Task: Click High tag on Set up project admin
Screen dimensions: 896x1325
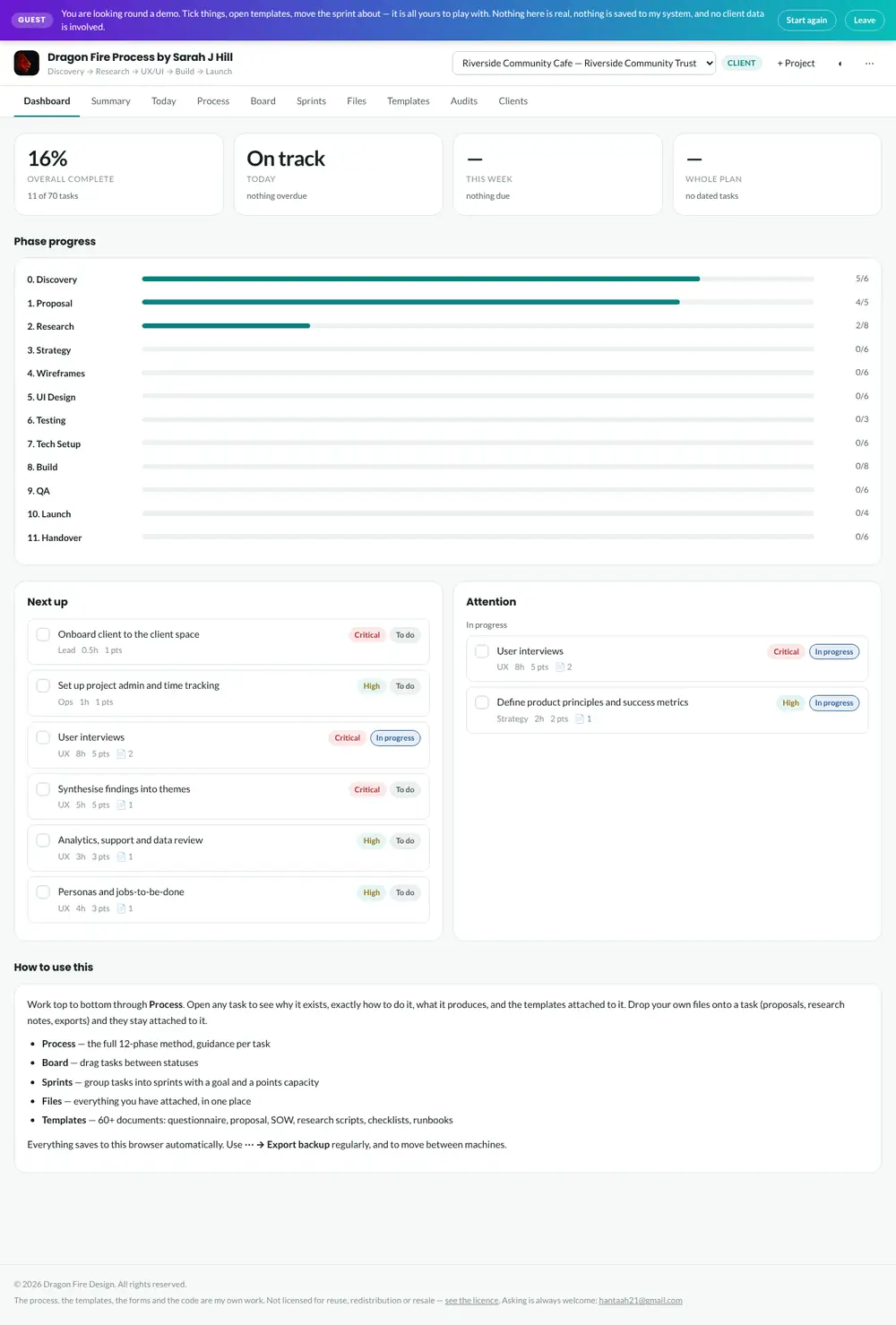Action: (x=372, y=686)
